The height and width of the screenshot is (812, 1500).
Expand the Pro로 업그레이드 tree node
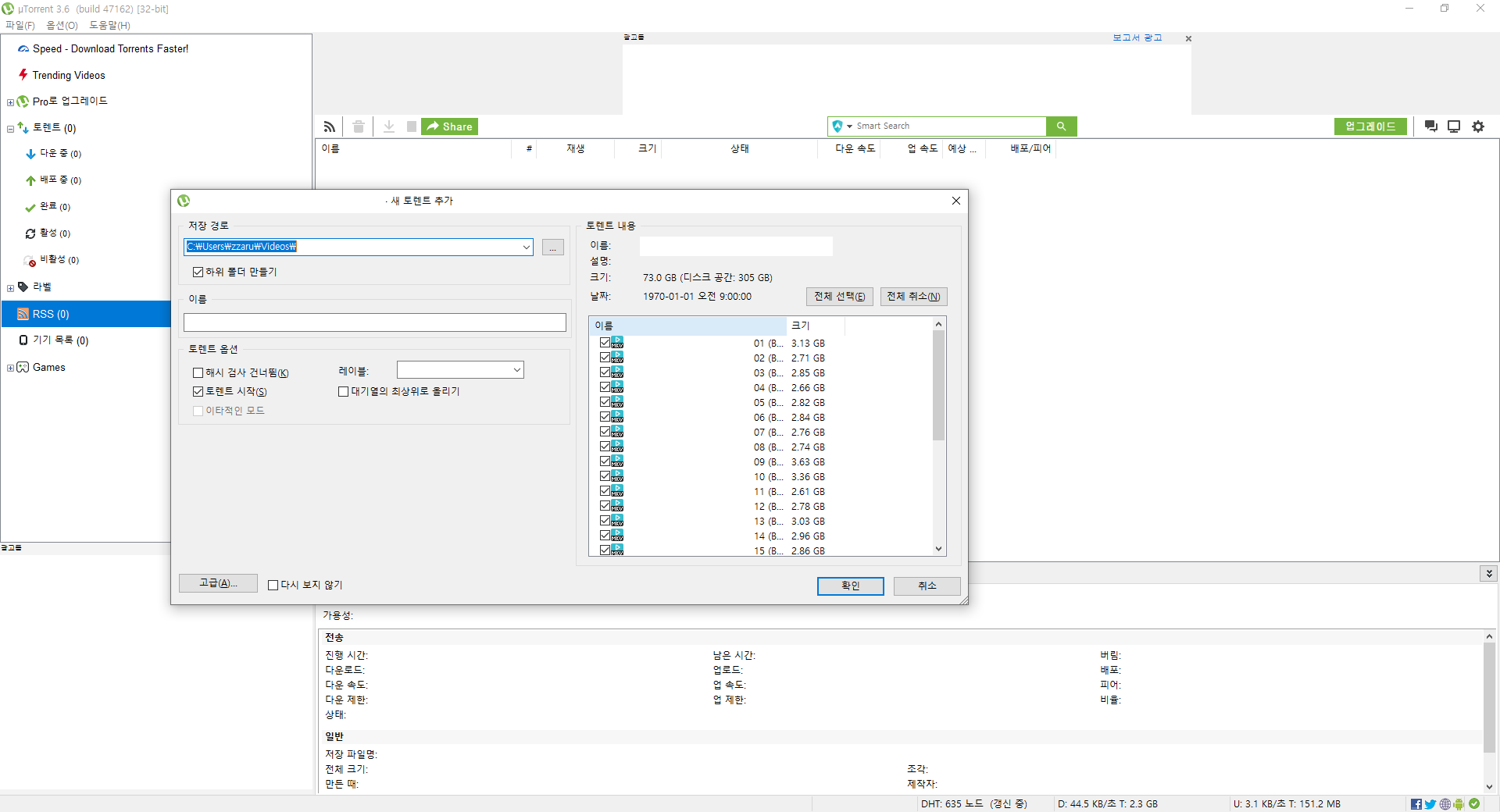click(10, 102)
